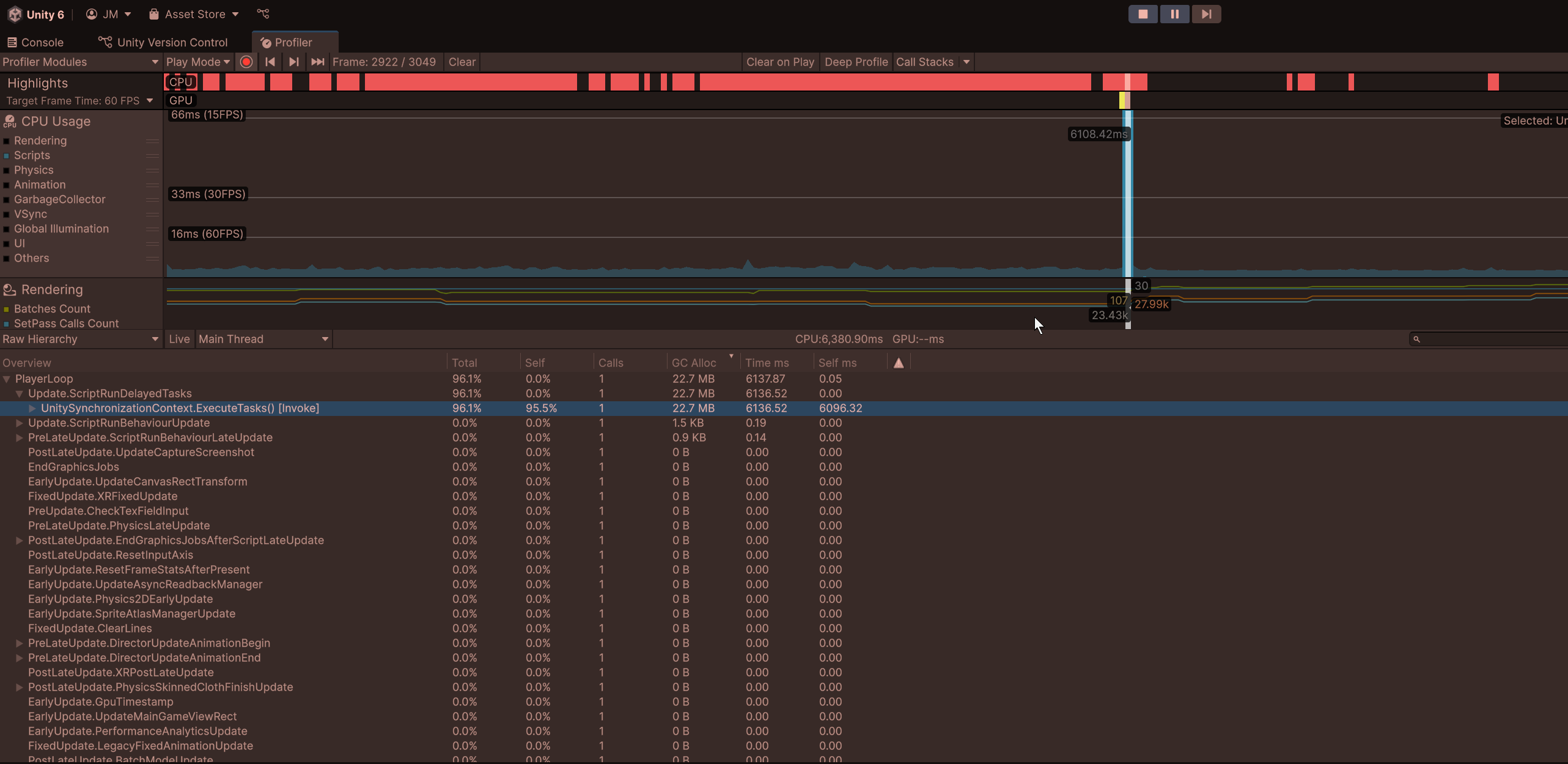
Task: Toggle Clear on Play
Action: point(780,62)
